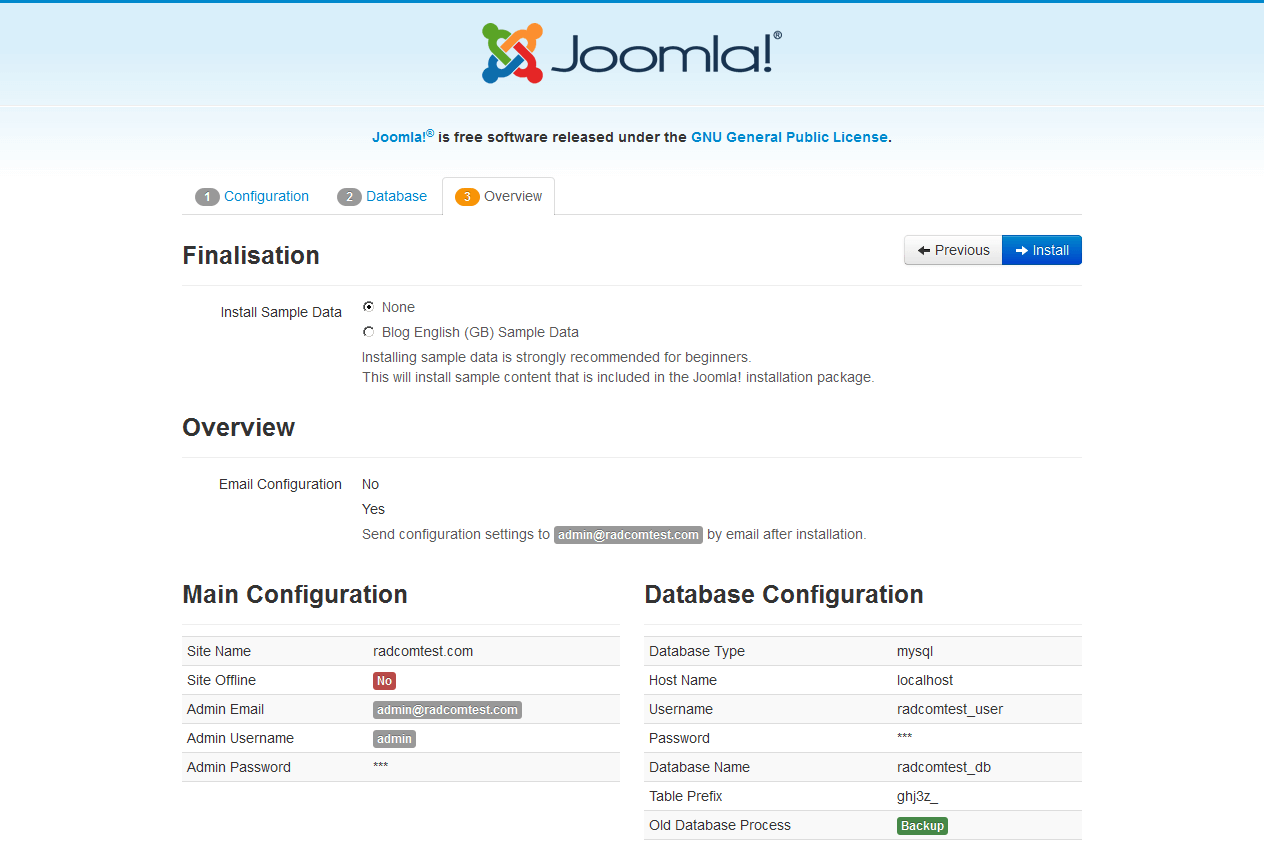This screenshot has height=845, width=1264.
Task: Switch to the Database tab
Action: [396, 197]
